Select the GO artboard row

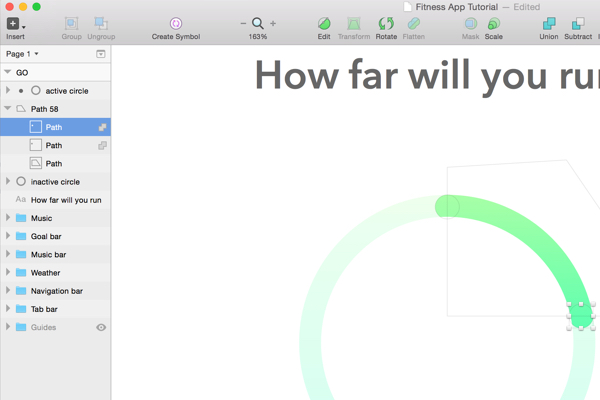[55, 72]
